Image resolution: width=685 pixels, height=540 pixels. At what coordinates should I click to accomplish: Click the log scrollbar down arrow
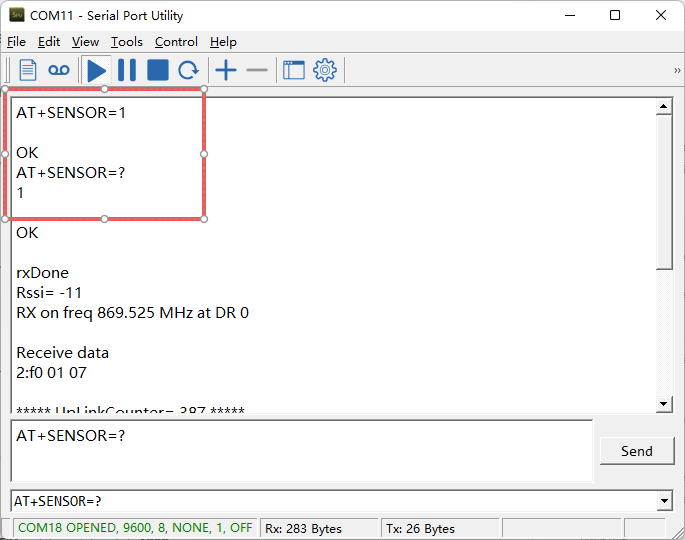click(664, 404)
